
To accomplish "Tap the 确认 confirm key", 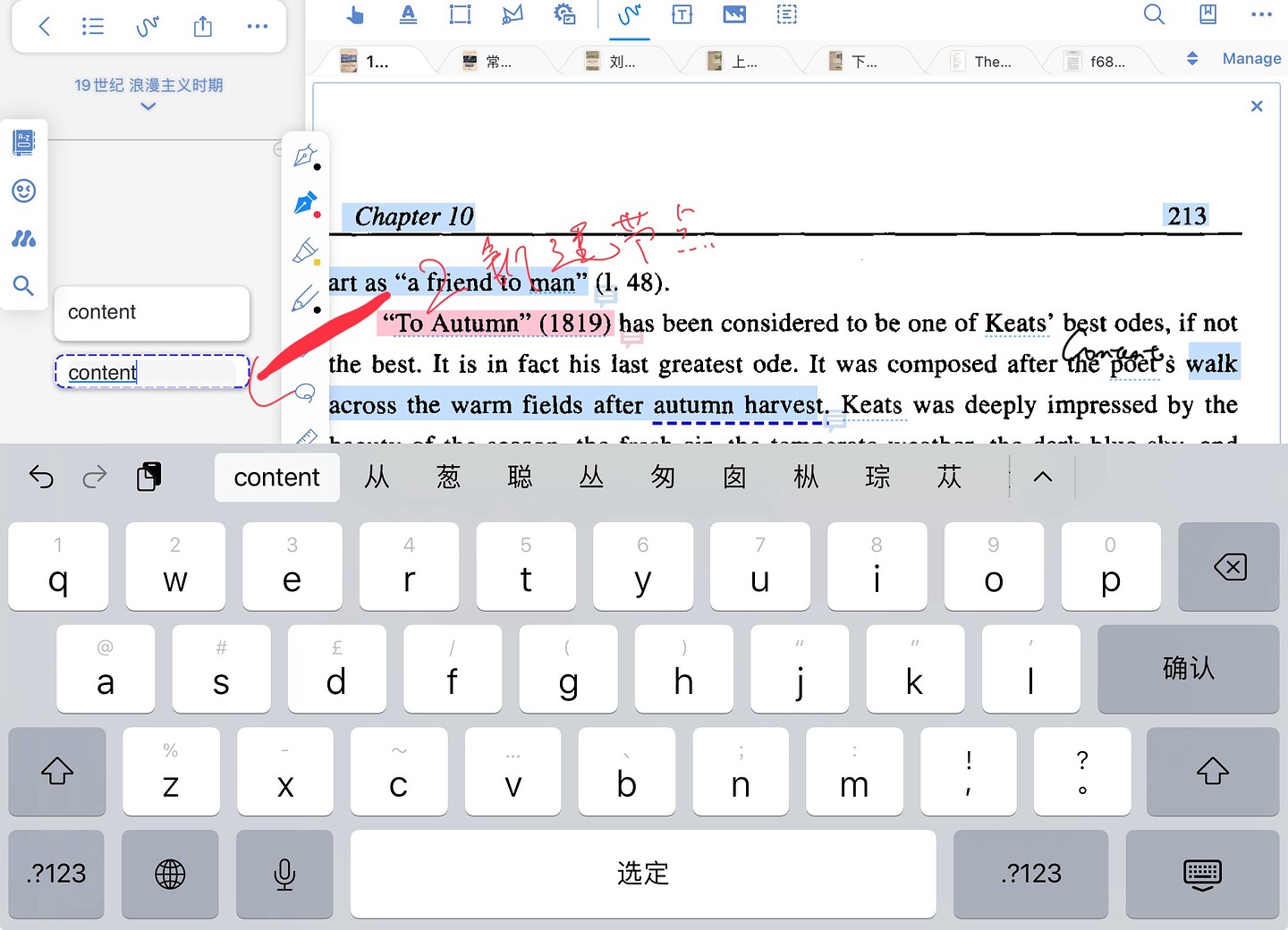I will pyautogui.click(x=1189, y=668).
